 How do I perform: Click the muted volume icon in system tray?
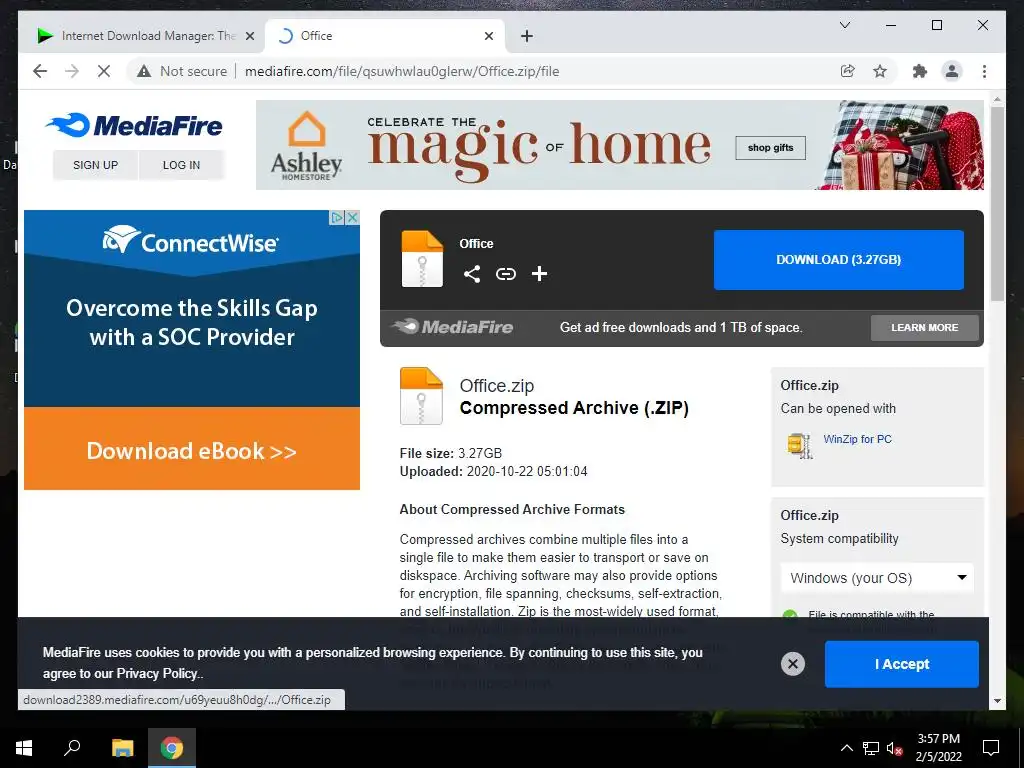click(894, 748)
